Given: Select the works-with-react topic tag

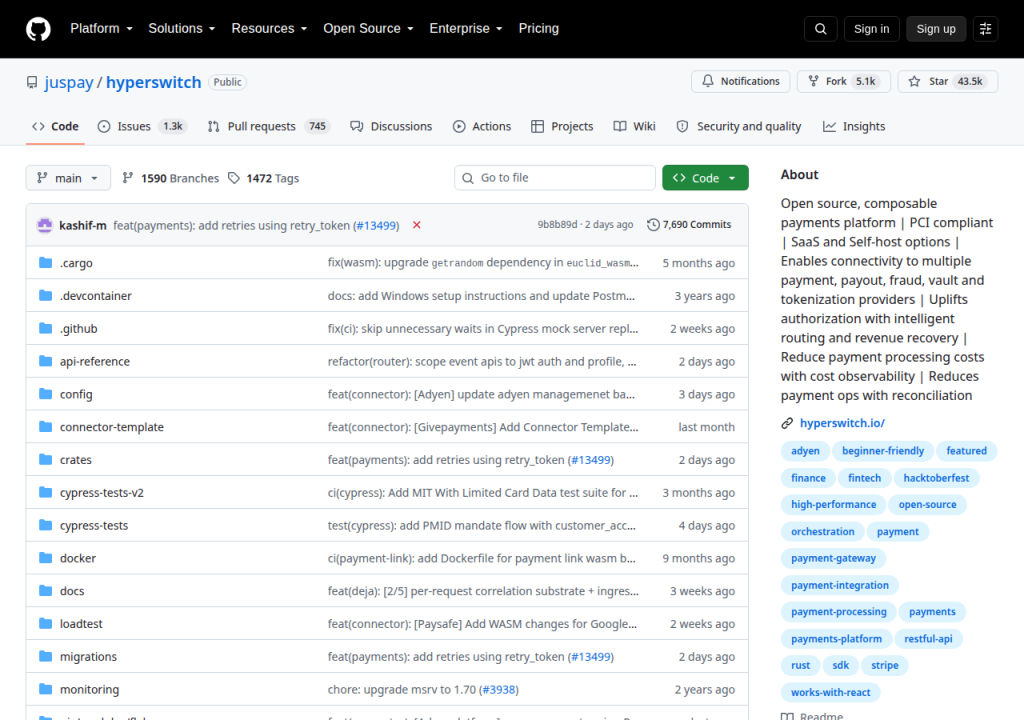Looking at the screenshot, I should tap(830, 692).
